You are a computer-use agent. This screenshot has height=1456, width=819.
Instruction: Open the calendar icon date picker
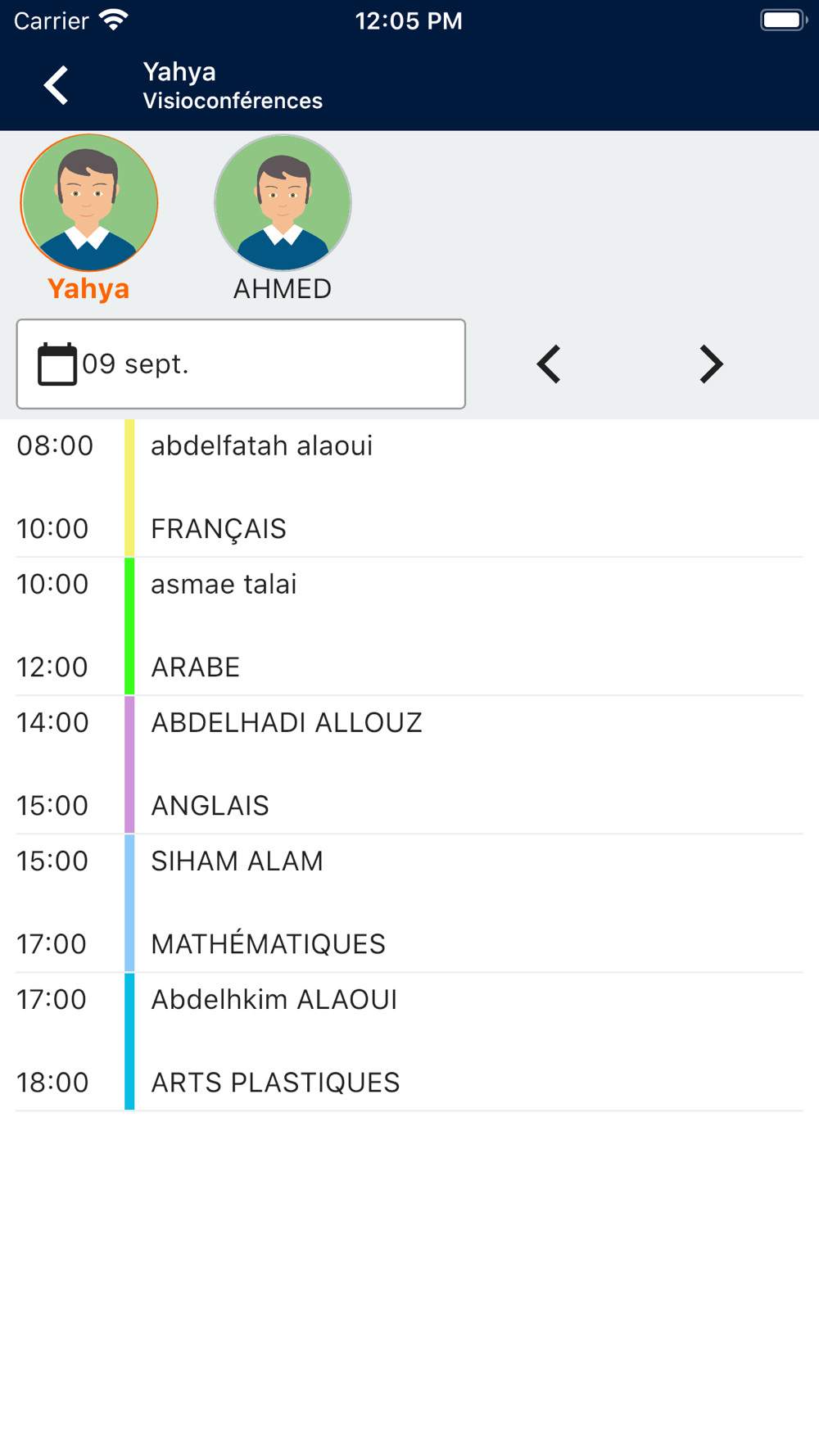(x=57, y=364)
